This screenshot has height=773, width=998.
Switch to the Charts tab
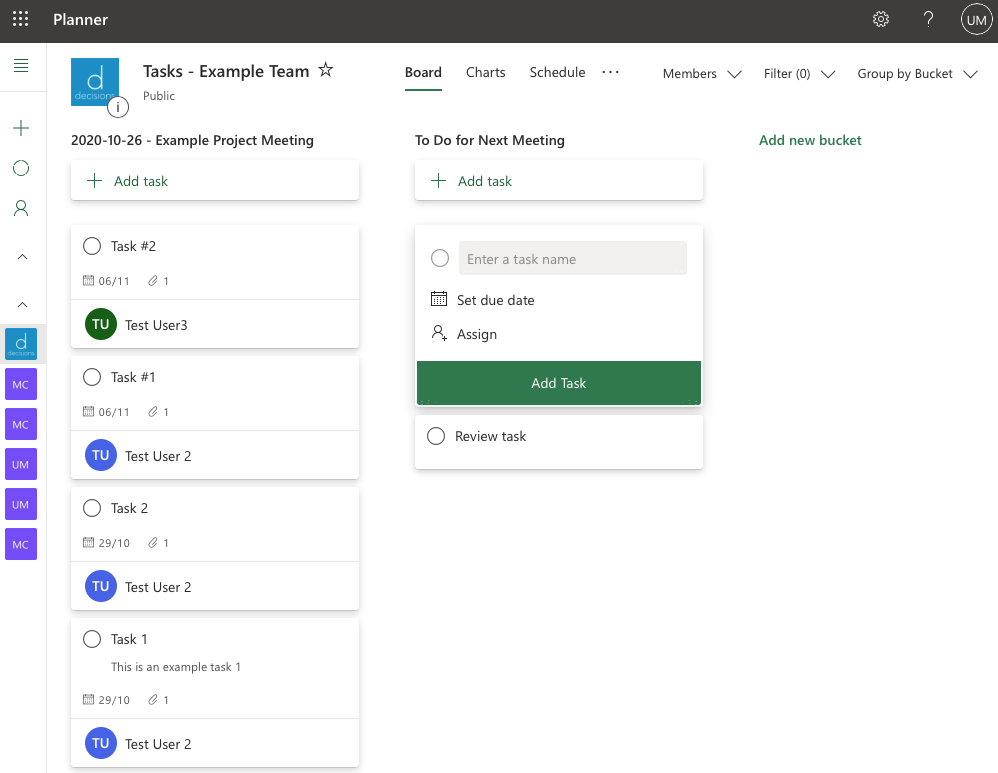tap(486, 73)
